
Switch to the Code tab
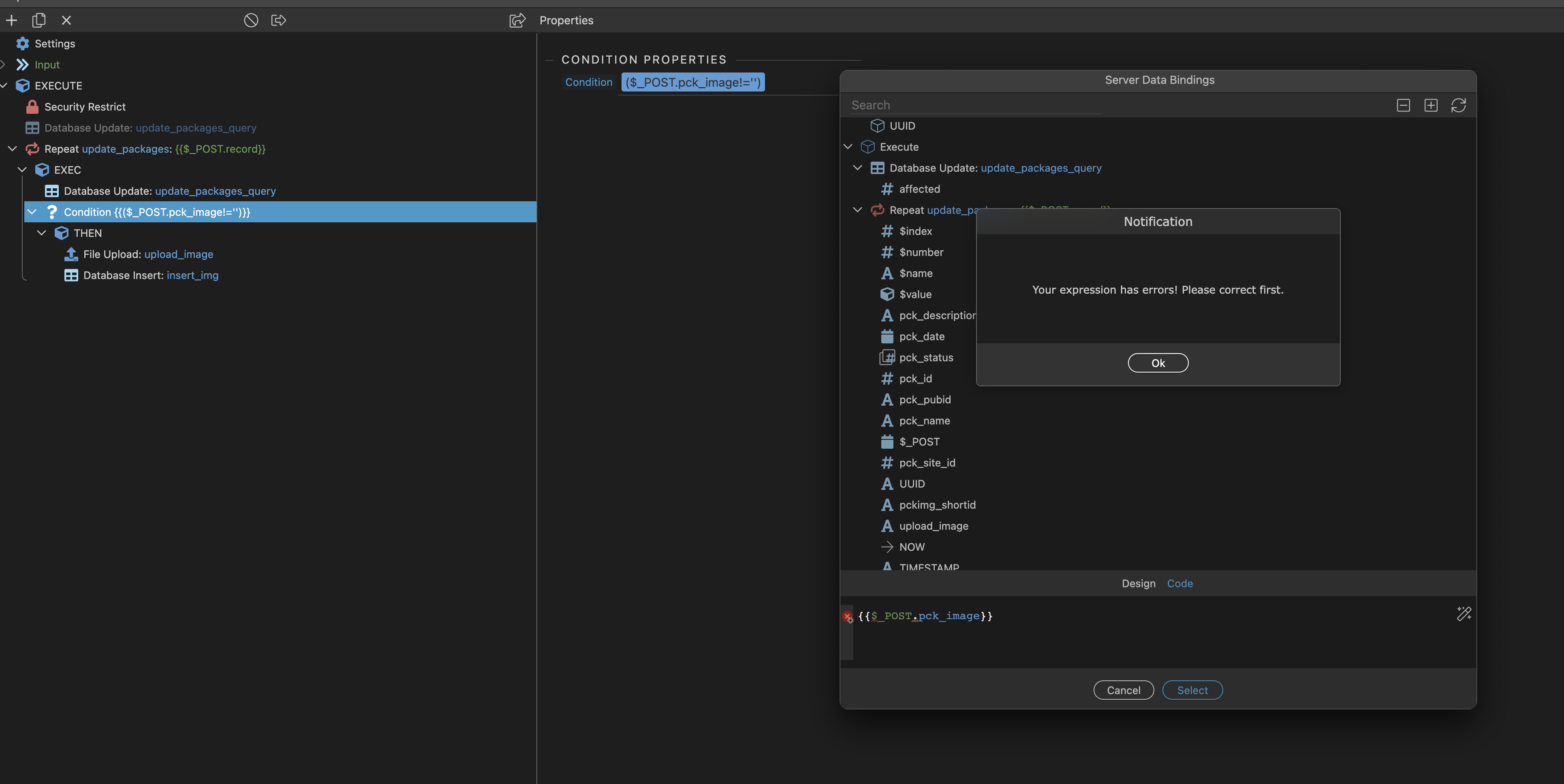click(1179, 583)
